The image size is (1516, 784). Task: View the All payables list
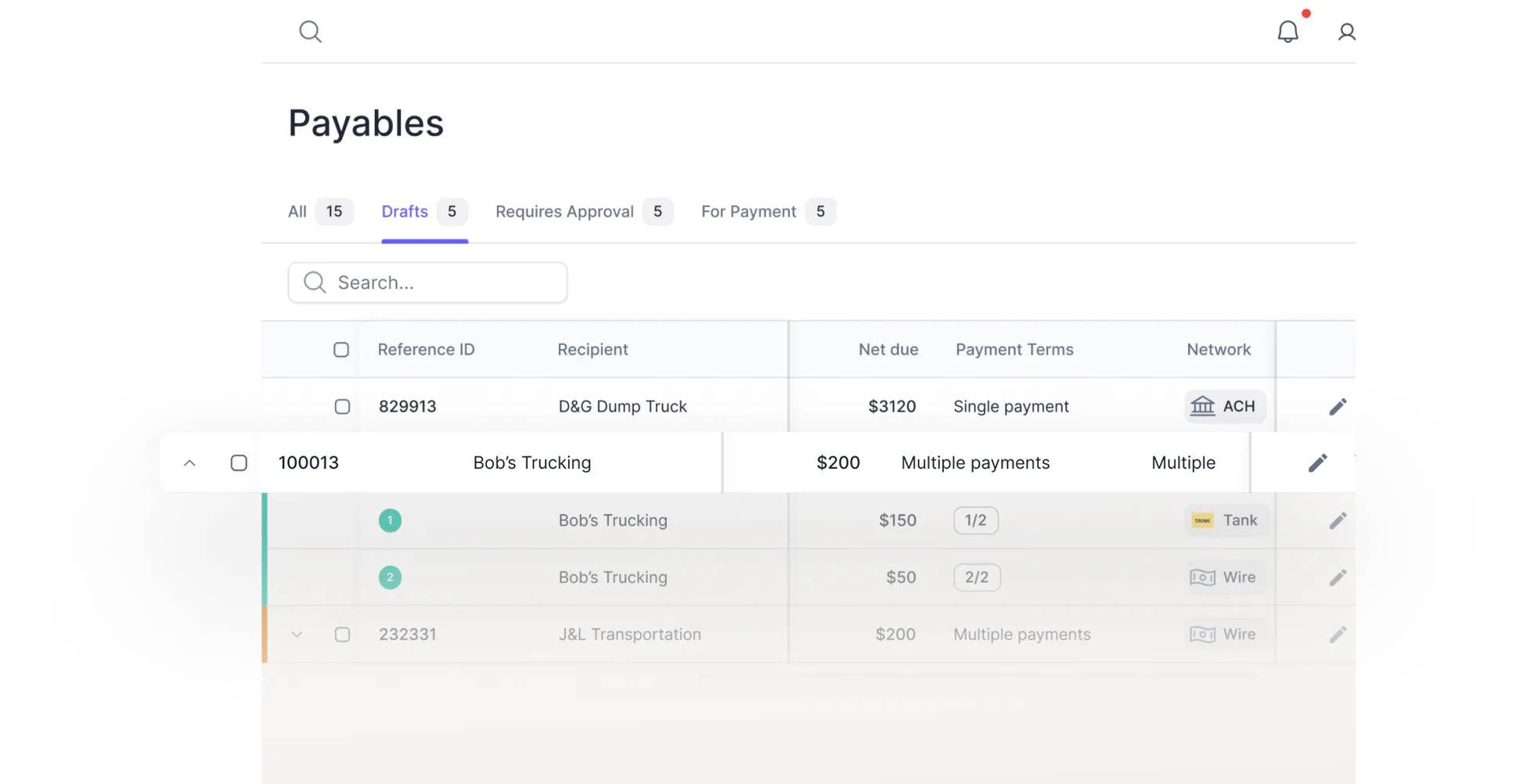click(297, 211)
